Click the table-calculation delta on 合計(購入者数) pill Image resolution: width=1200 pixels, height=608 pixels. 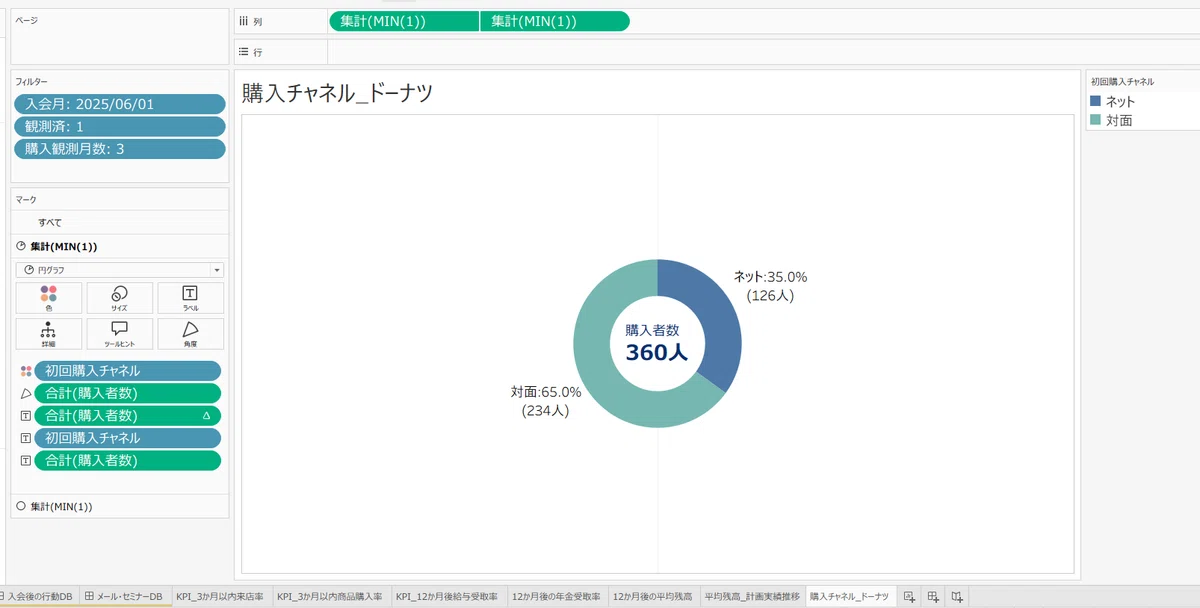(x=207, y=415)
